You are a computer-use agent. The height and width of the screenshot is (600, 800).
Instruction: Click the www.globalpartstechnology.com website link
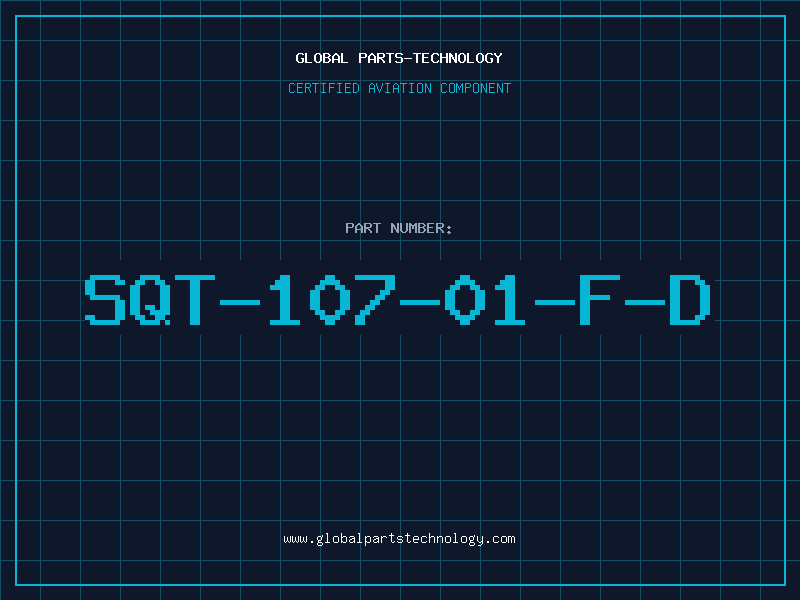pyautogui.click(x=399, y=539)
